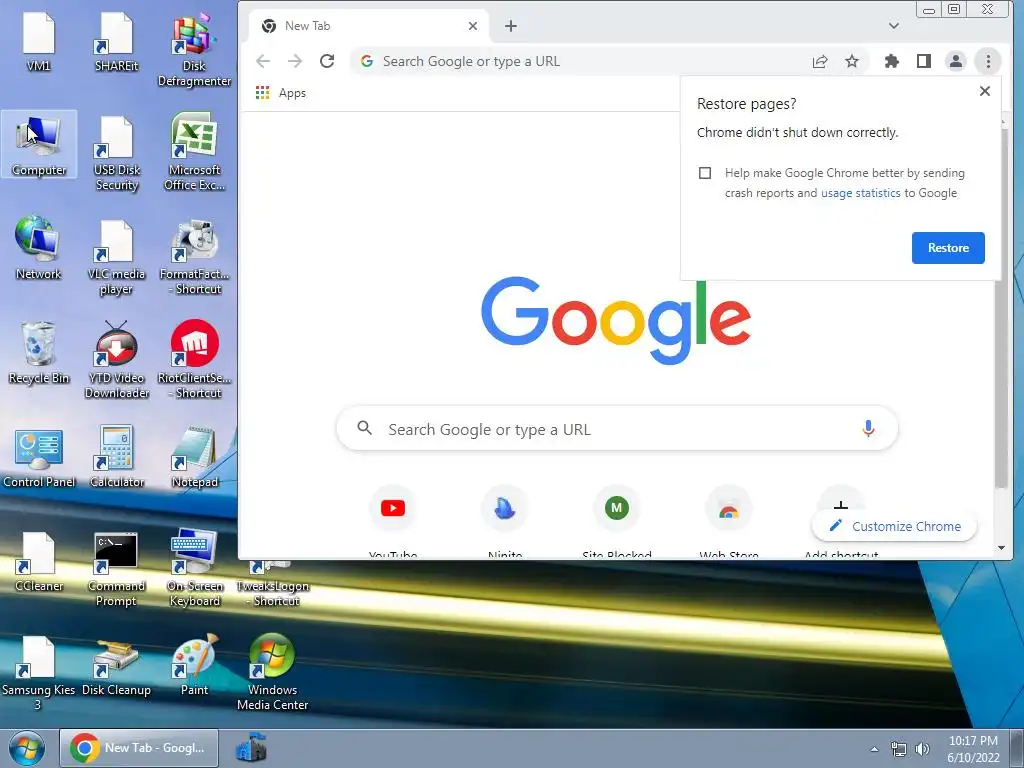Select the FormatFactory shortcut
This screenshot has height=768, width=1024.
194,257
